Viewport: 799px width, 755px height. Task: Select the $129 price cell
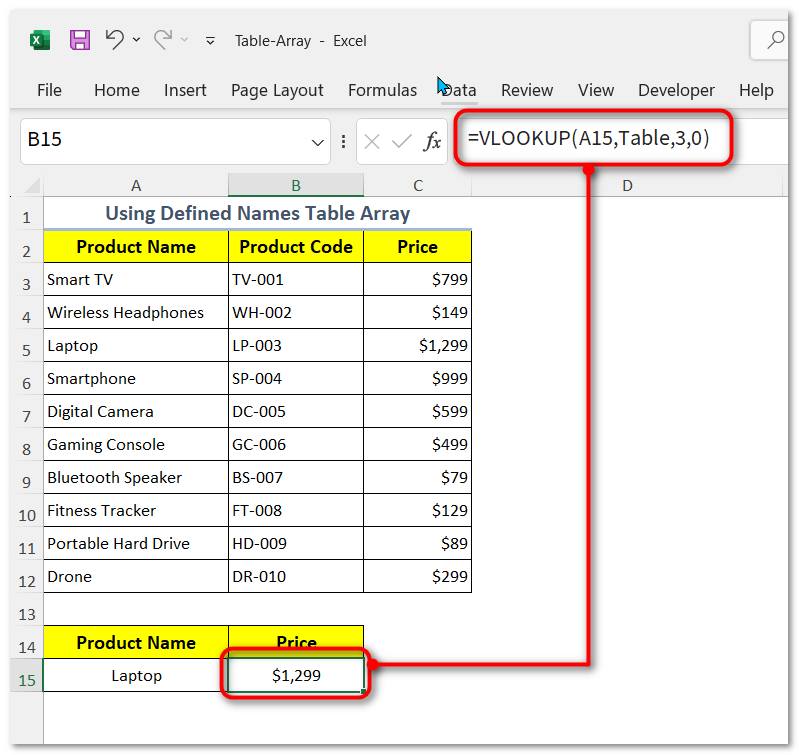point(417,510)
